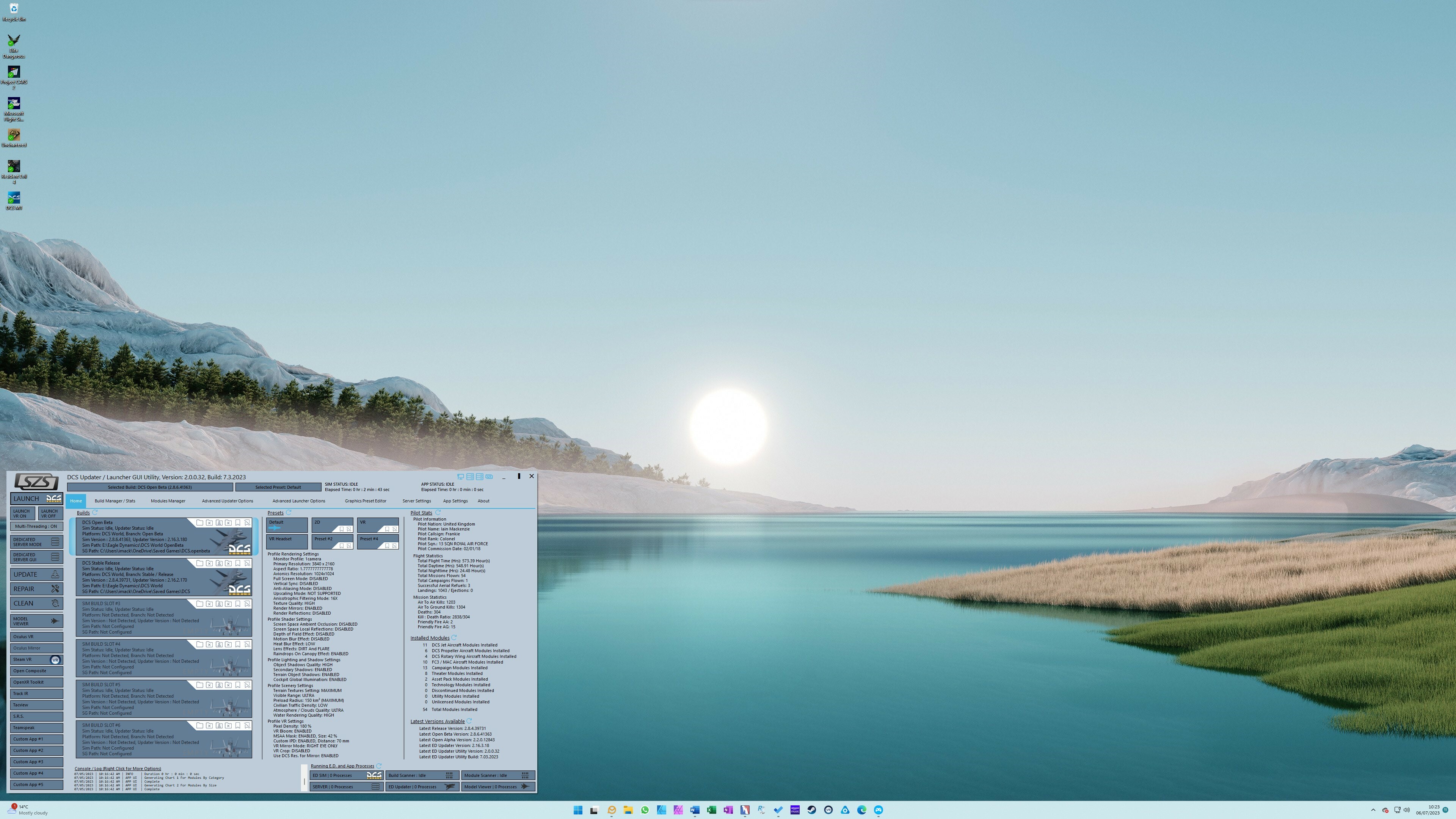Open DCS Open Beta folder icon
The height and width of the screenshot is (819, 1456).
pos(199,523)
